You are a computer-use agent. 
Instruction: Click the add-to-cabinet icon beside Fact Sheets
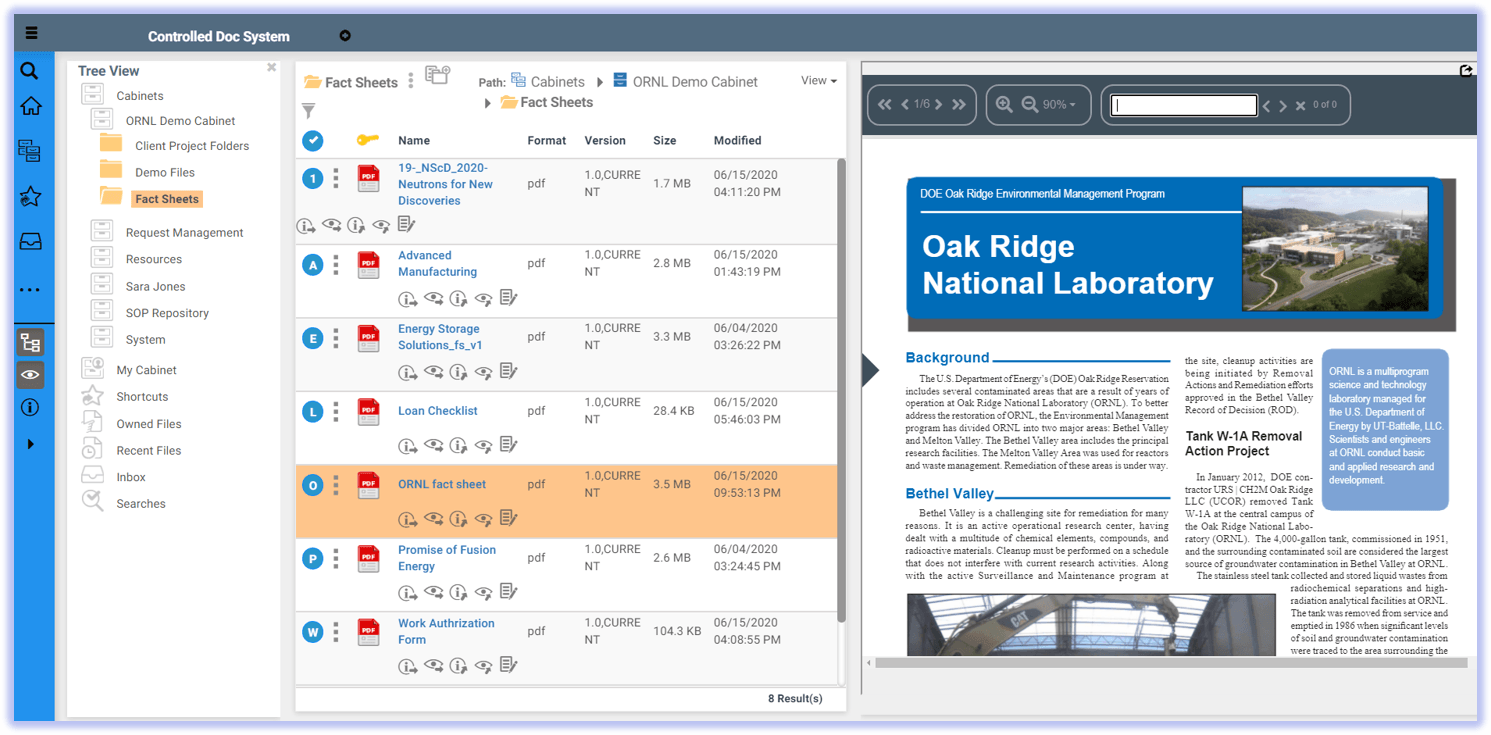pos(437,75)
